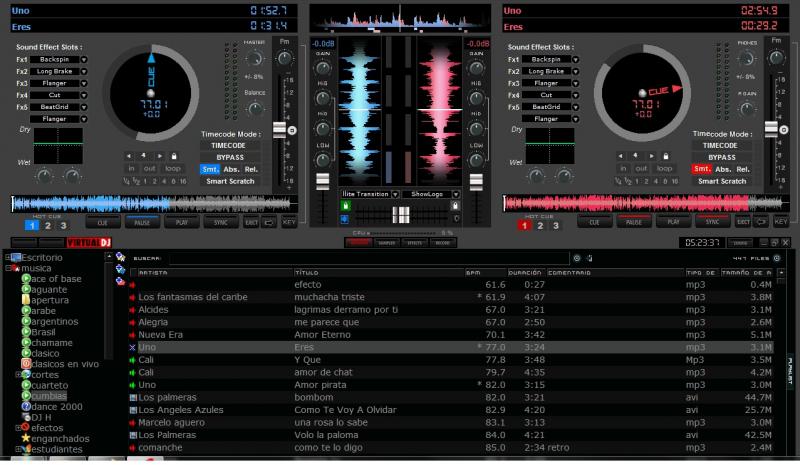Open the enganchados star folder
The image size is (800, 465).
click(x=55, y=438)
